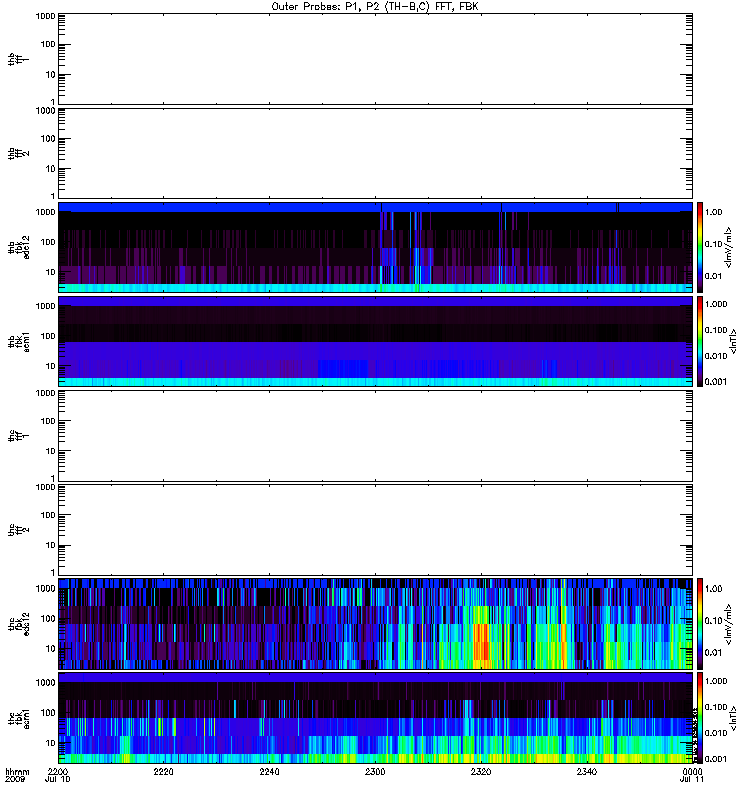Screen dimensions: 750x800
Task: Click the '<|nT|>' unit label beside thc scm1 color bar
Action: pos(733,718)
